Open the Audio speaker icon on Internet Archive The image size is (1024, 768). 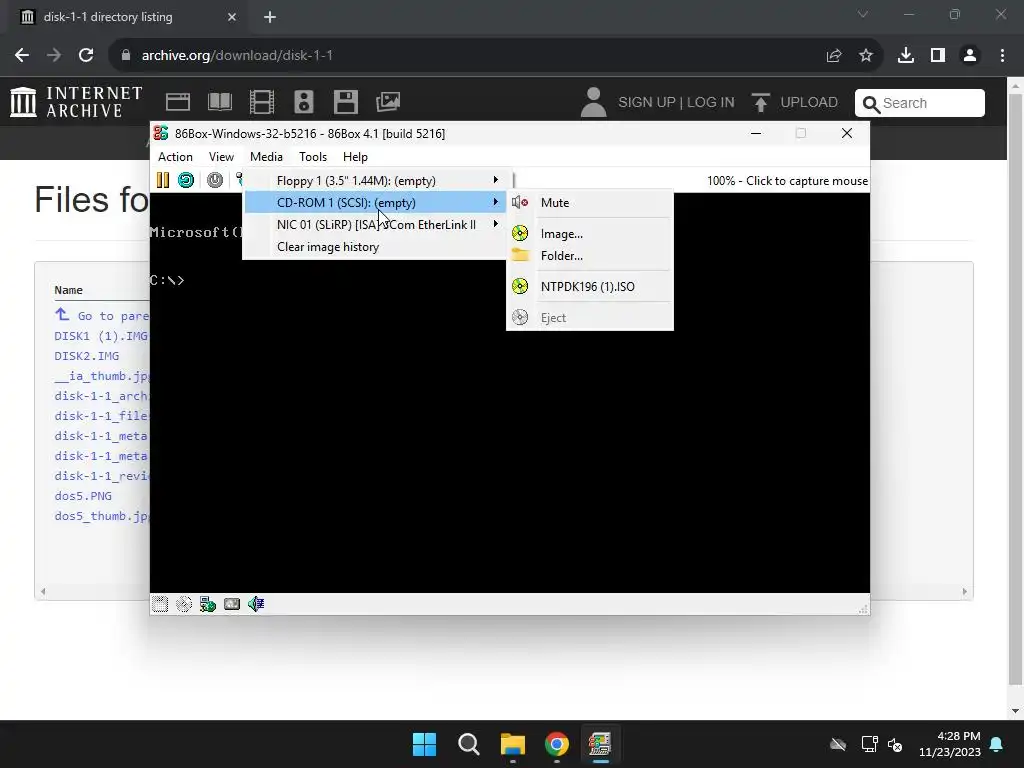(x=304, y=102)
